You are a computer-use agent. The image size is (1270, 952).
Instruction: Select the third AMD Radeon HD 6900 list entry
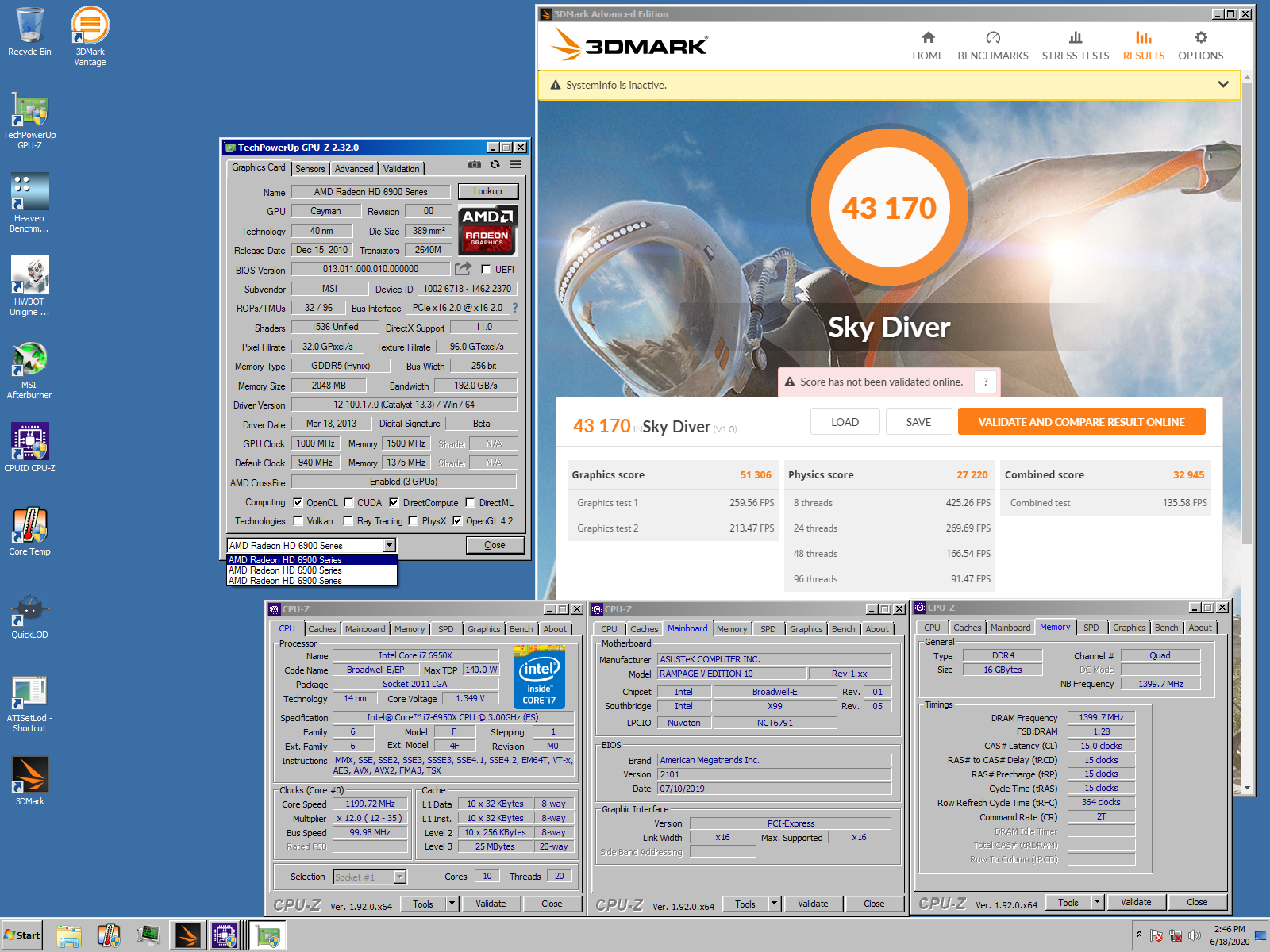(x=312, y=581)
